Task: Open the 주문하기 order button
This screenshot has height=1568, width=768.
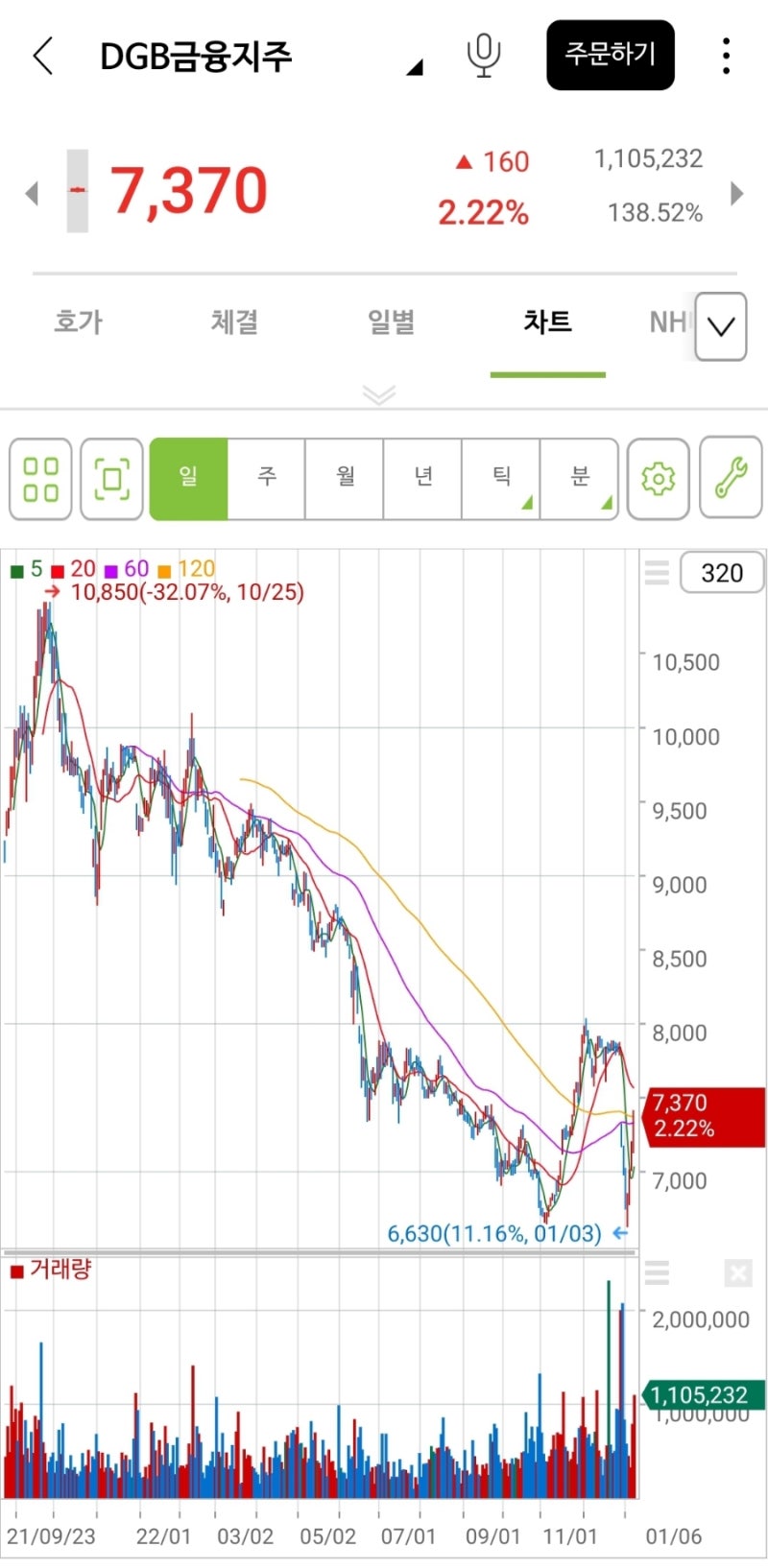Action: pyautogui.click(x=611, y=55)
